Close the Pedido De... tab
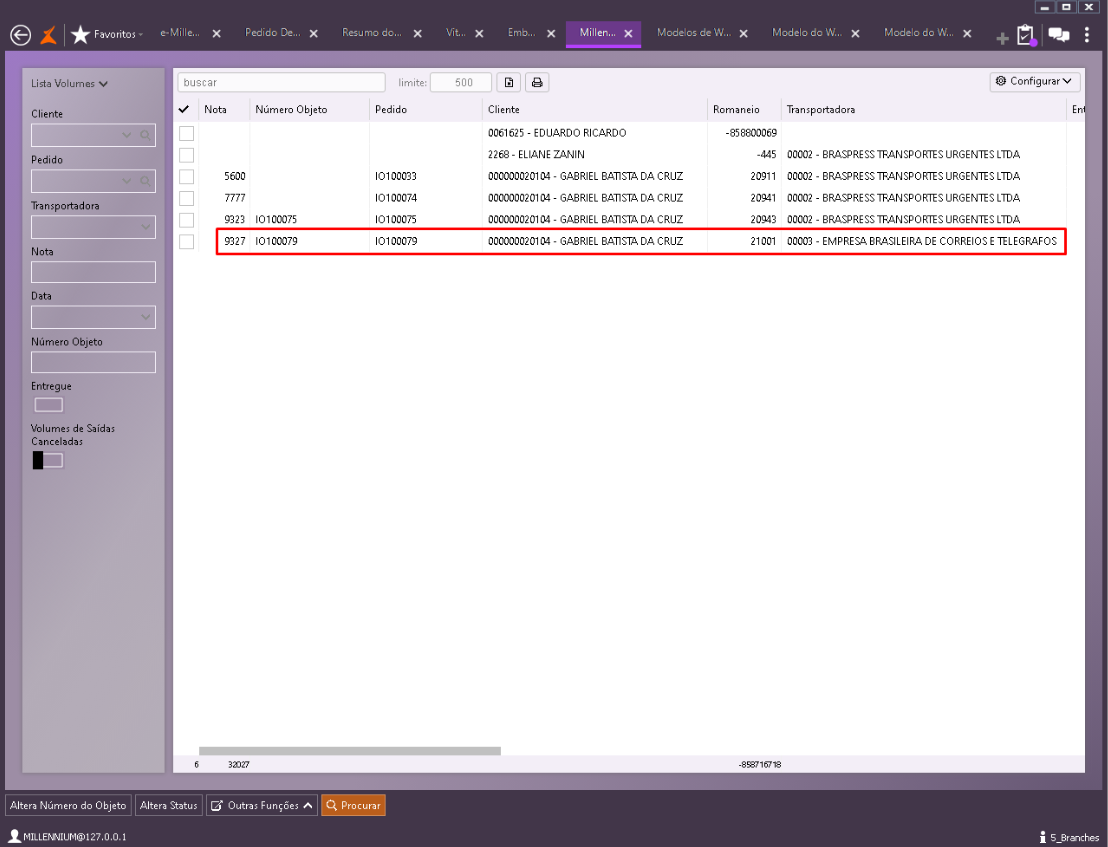1108x847 pixels. click(314, 33)
